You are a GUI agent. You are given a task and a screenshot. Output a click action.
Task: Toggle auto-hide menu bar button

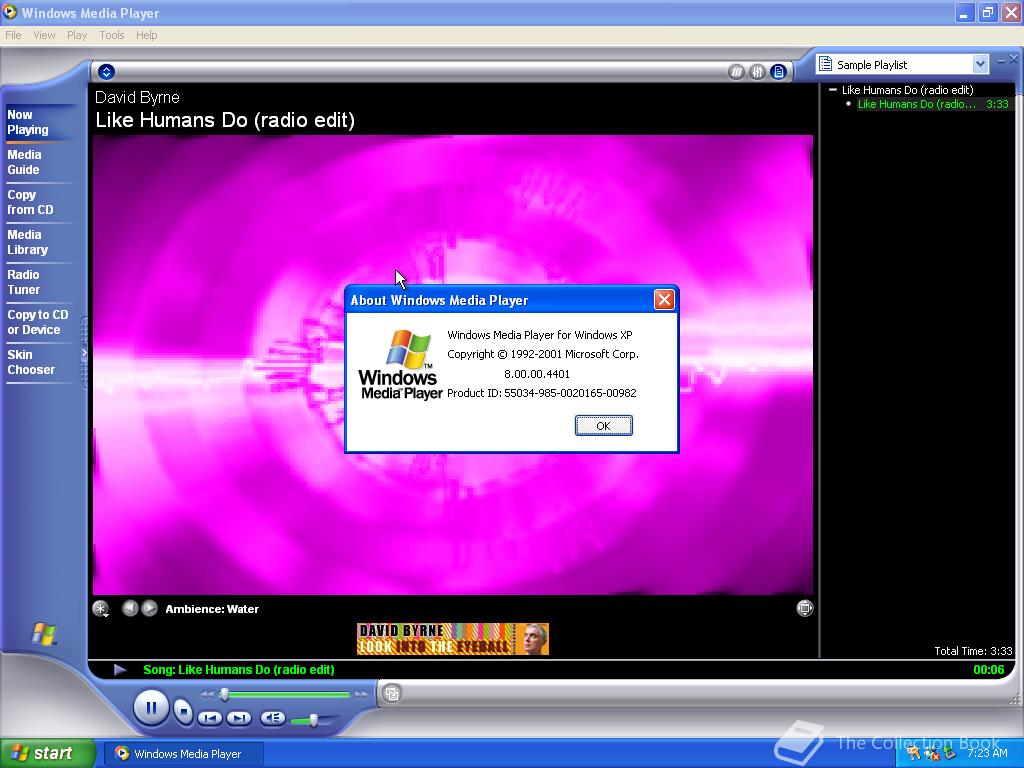click(106, 72)
